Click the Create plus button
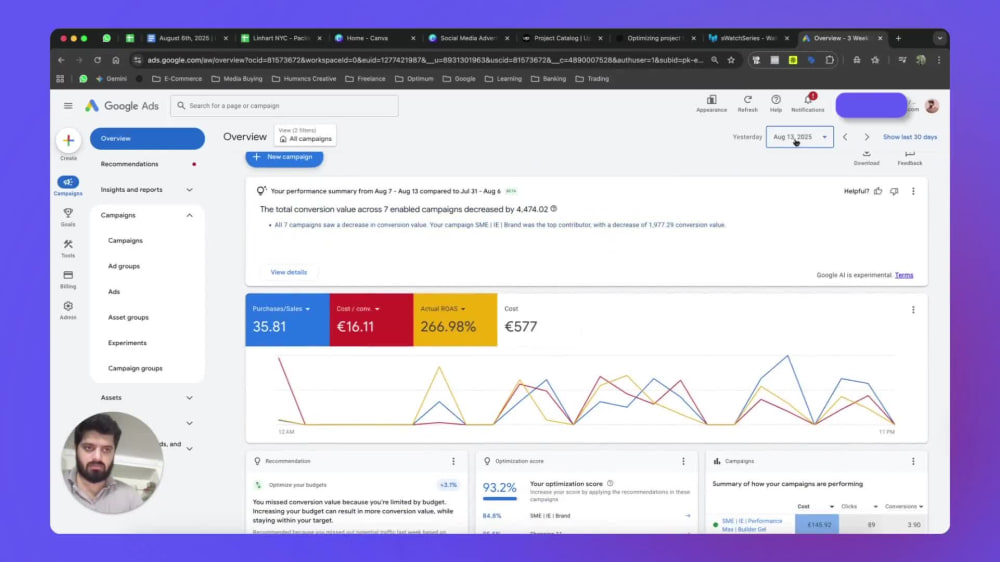 pos(68,140)
